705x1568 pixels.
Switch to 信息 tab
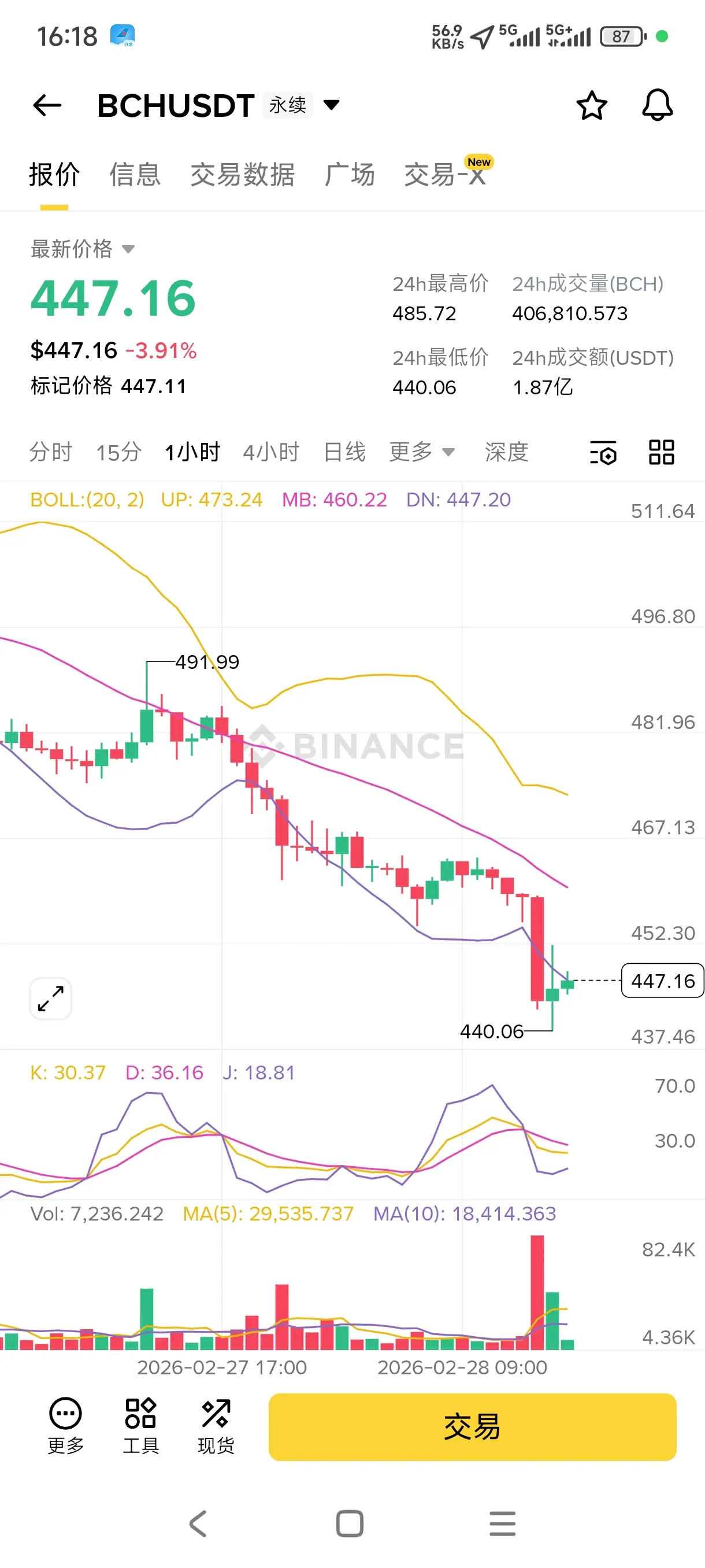[x=135, y=175]
